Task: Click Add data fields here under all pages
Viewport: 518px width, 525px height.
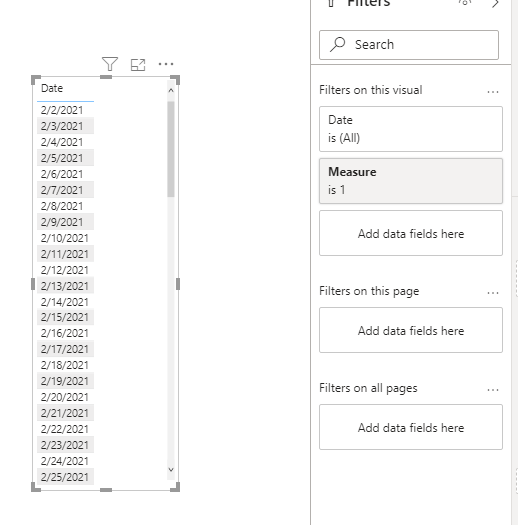Action: [411, 427]
